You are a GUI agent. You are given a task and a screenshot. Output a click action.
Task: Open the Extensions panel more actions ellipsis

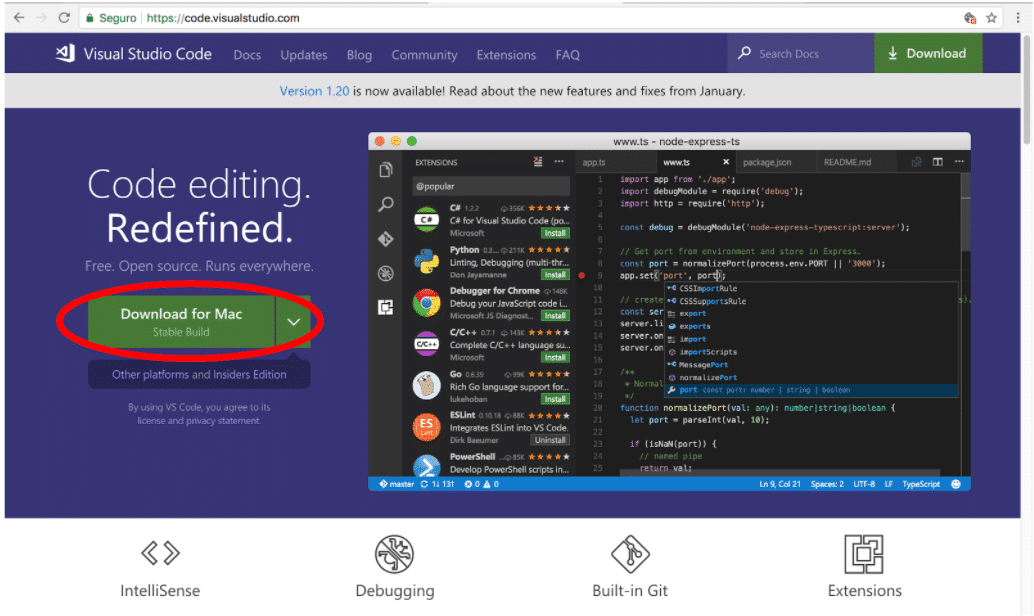[559, 162]
